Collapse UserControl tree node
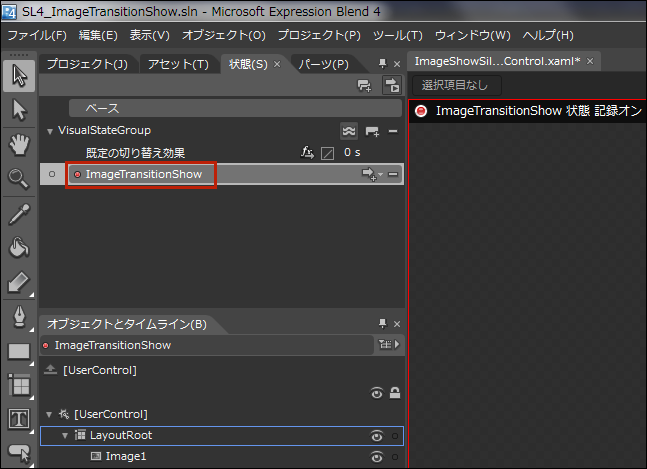 50,414
